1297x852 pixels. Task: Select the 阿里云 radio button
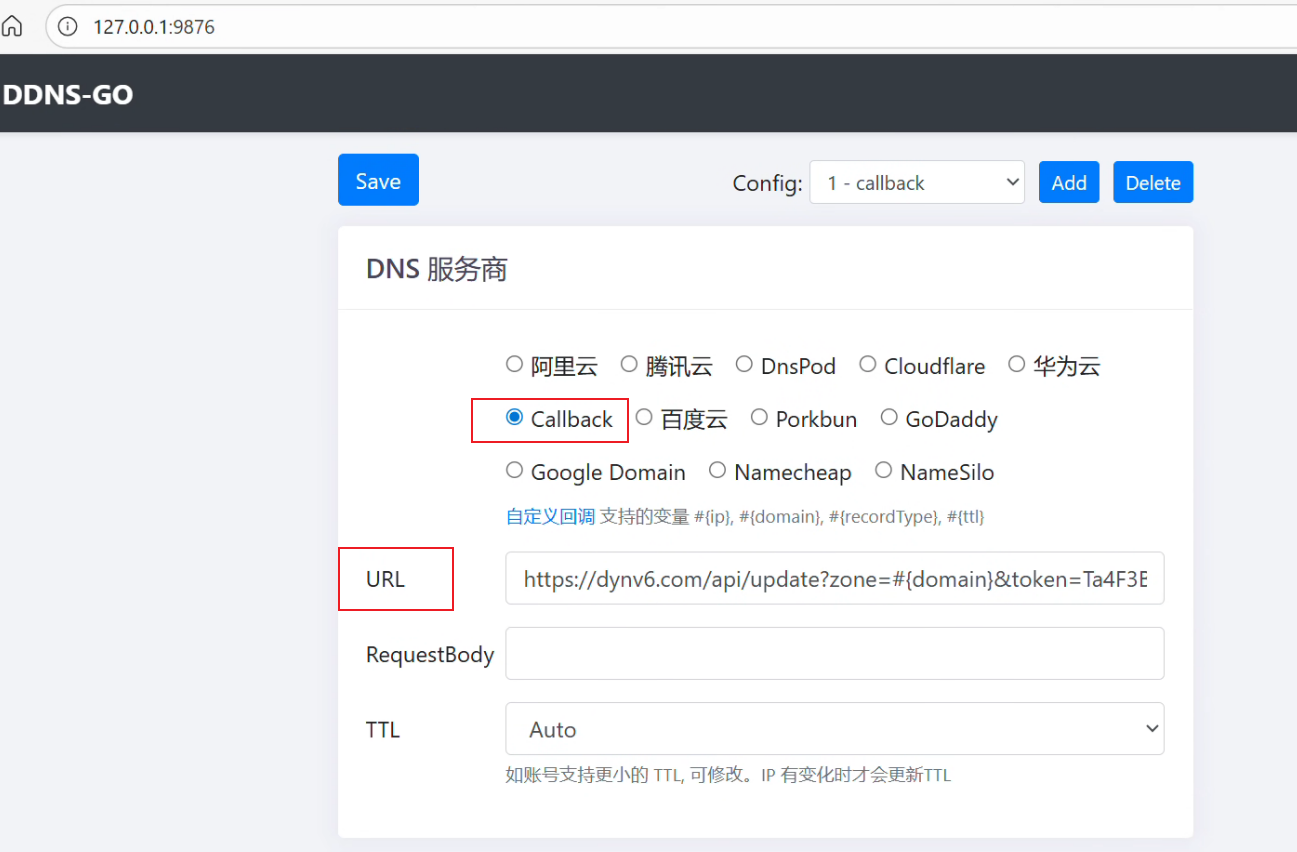pos(514,364)
